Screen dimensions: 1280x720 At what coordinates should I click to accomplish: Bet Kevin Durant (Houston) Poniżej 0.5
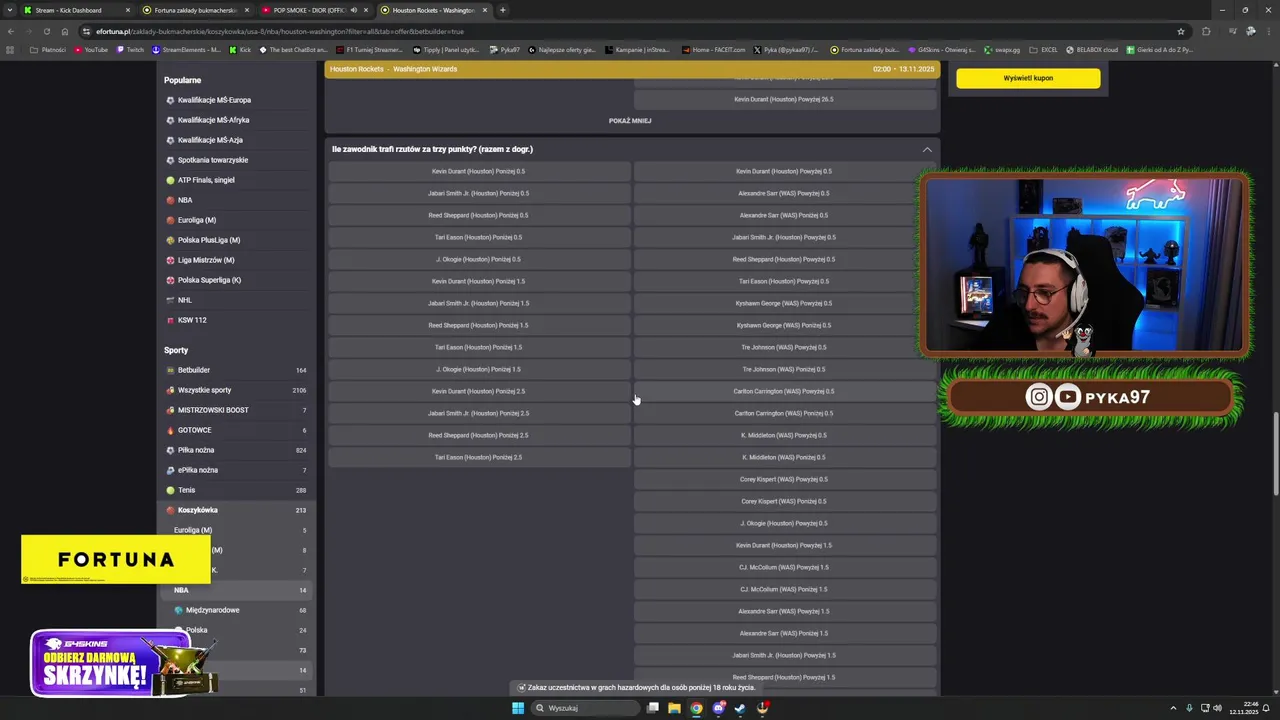[x=479, y=171]
